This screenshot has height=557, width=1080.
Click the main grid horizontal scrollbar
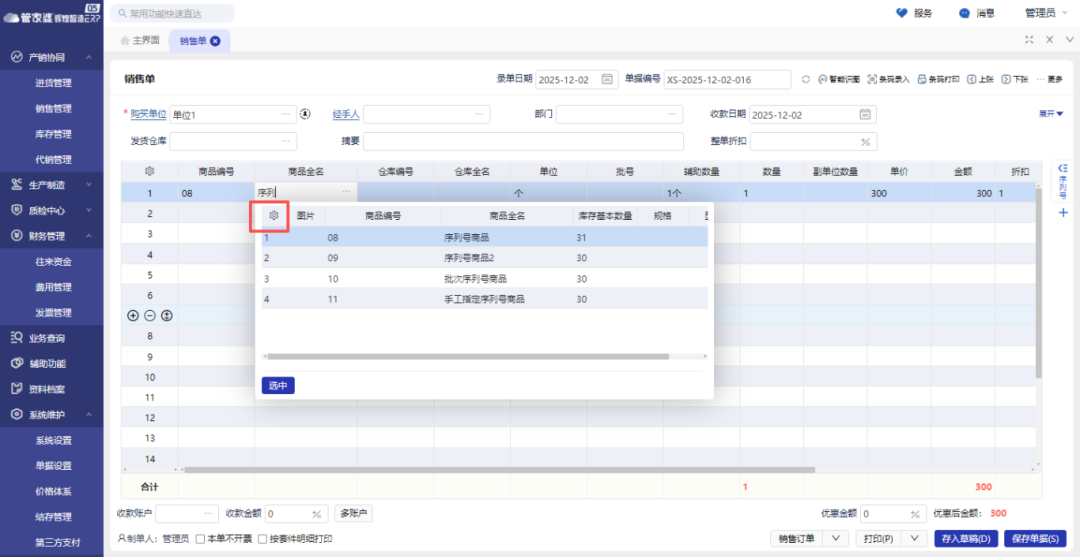499,470
